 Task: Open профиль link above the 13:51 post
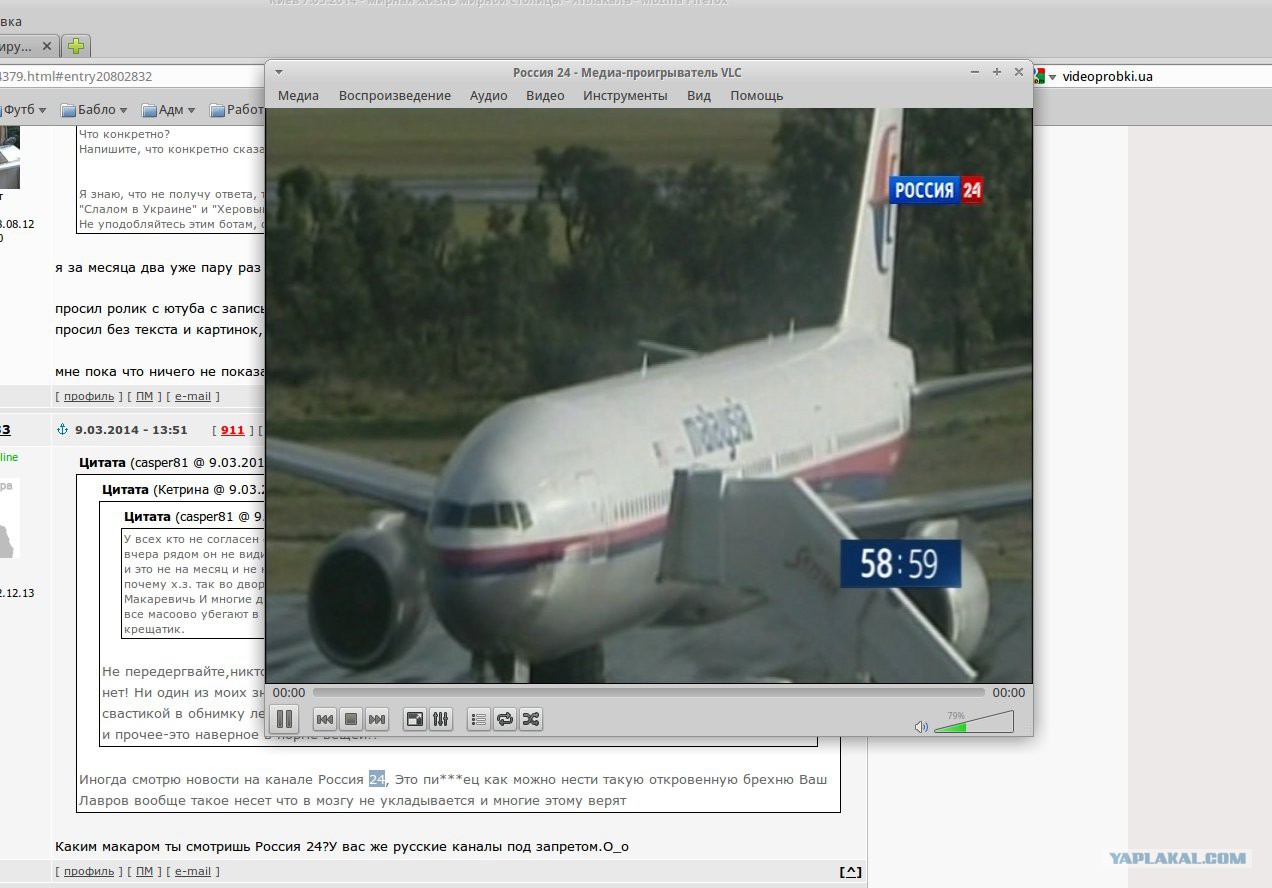(89, 396)
